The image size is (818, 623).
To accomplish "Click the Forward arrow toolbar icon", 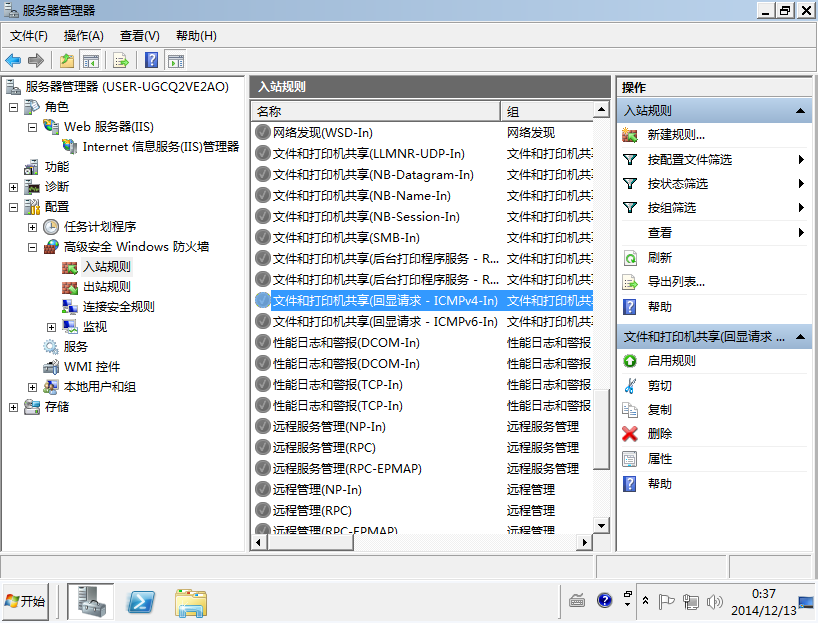I will pyautogui.click(x=35, y=61).
